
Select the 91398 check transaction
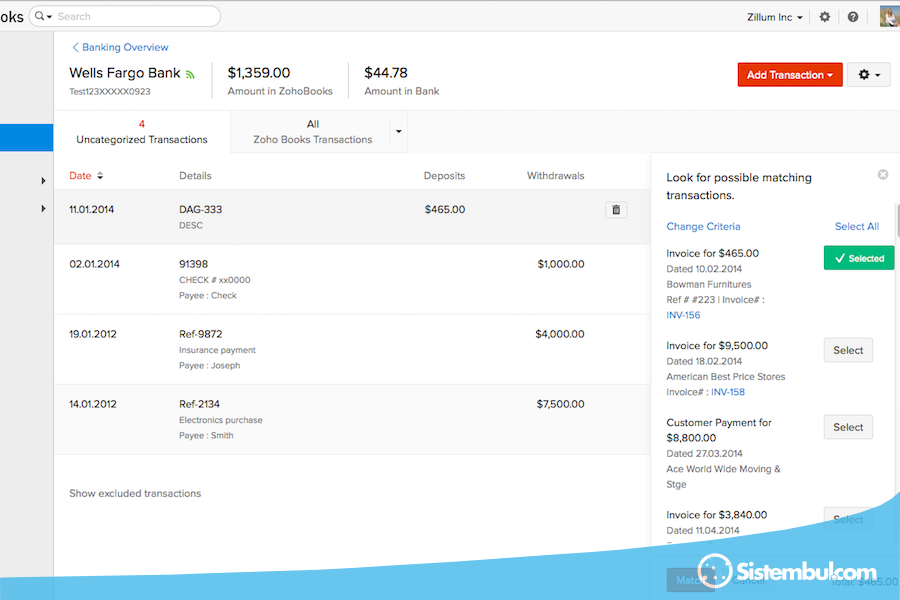tap(352, 280)
